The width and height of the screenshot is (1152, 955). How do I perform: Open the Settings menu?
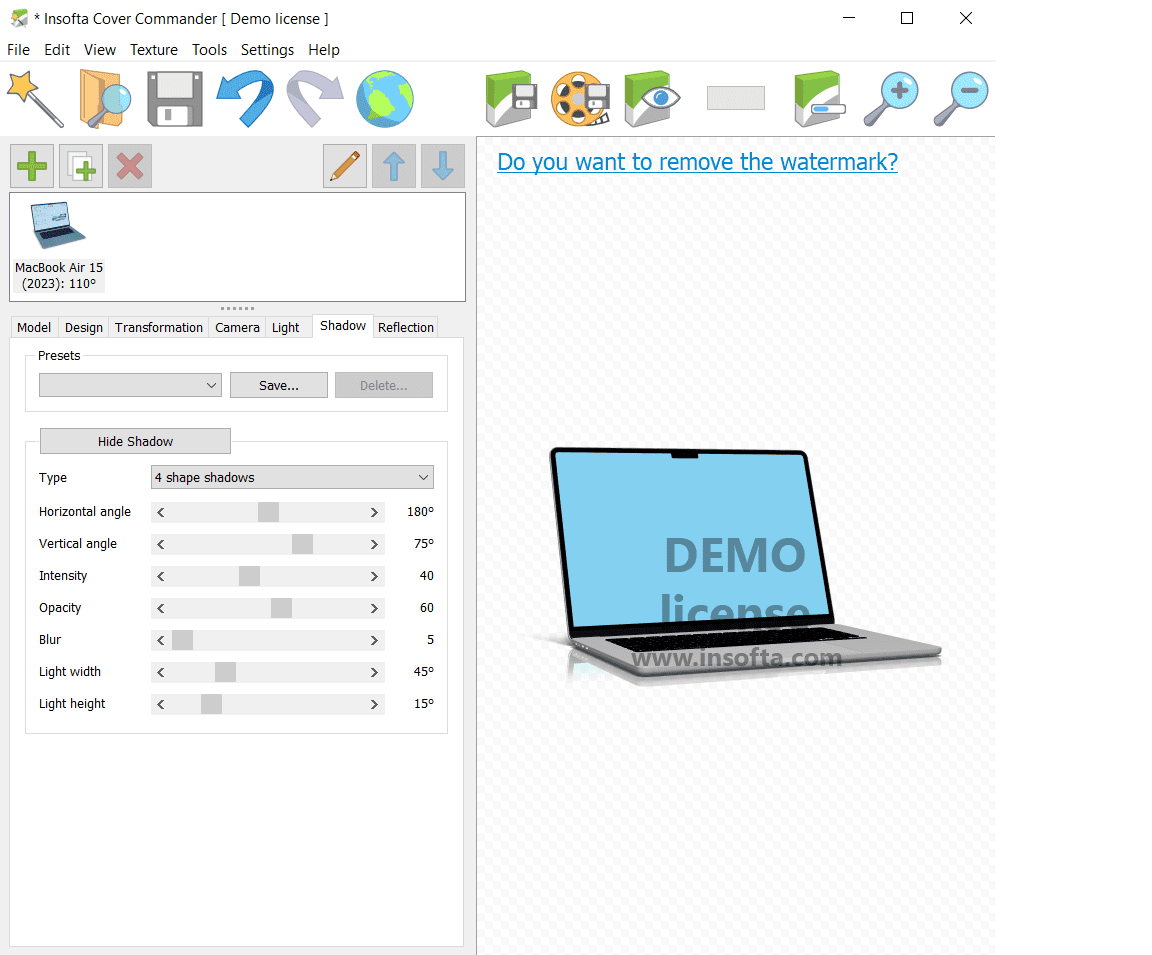click(267, 50)
